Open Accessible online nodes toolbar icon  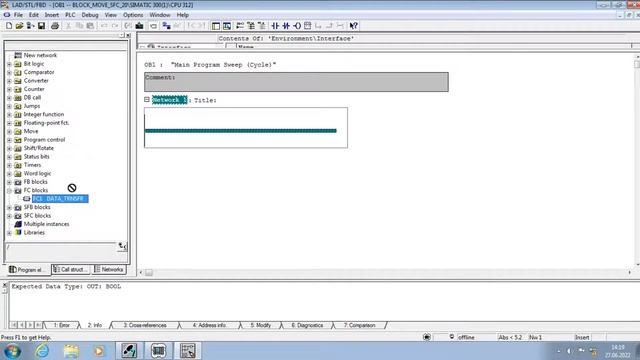(166, 26)
